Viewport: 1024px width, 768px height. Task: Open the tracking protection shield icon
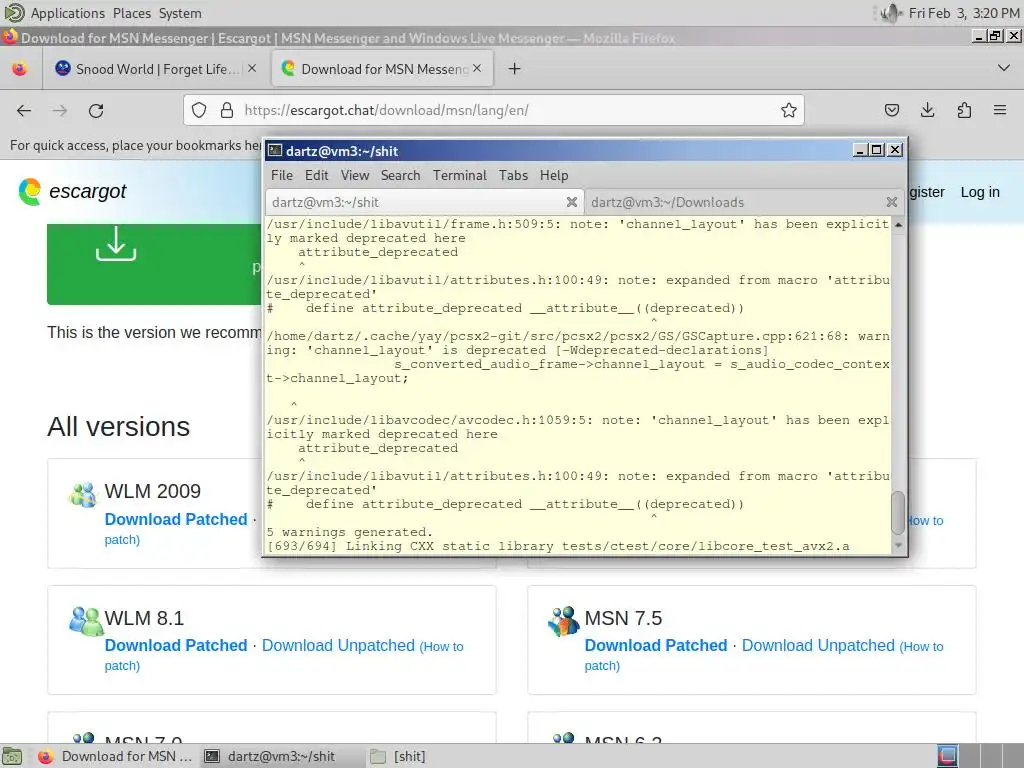pyautogui.click(x=199, y=110)
